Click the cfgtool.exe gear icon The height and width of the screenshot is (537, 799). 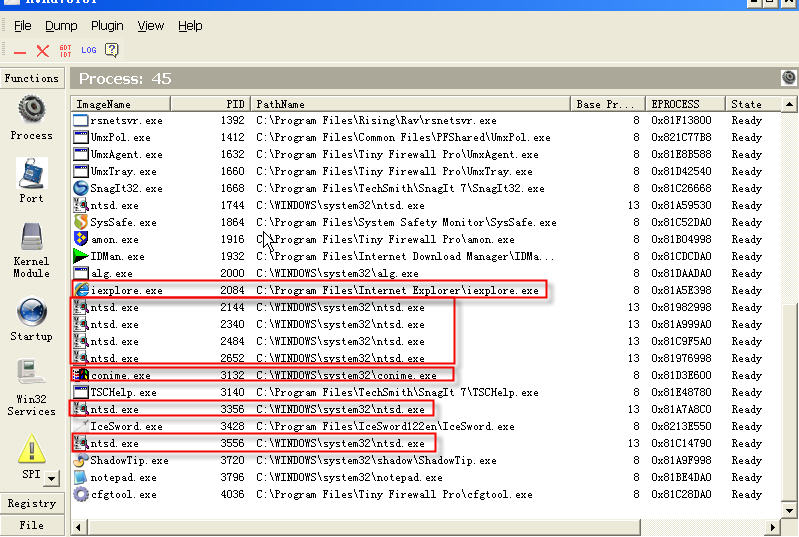(81, 494)
